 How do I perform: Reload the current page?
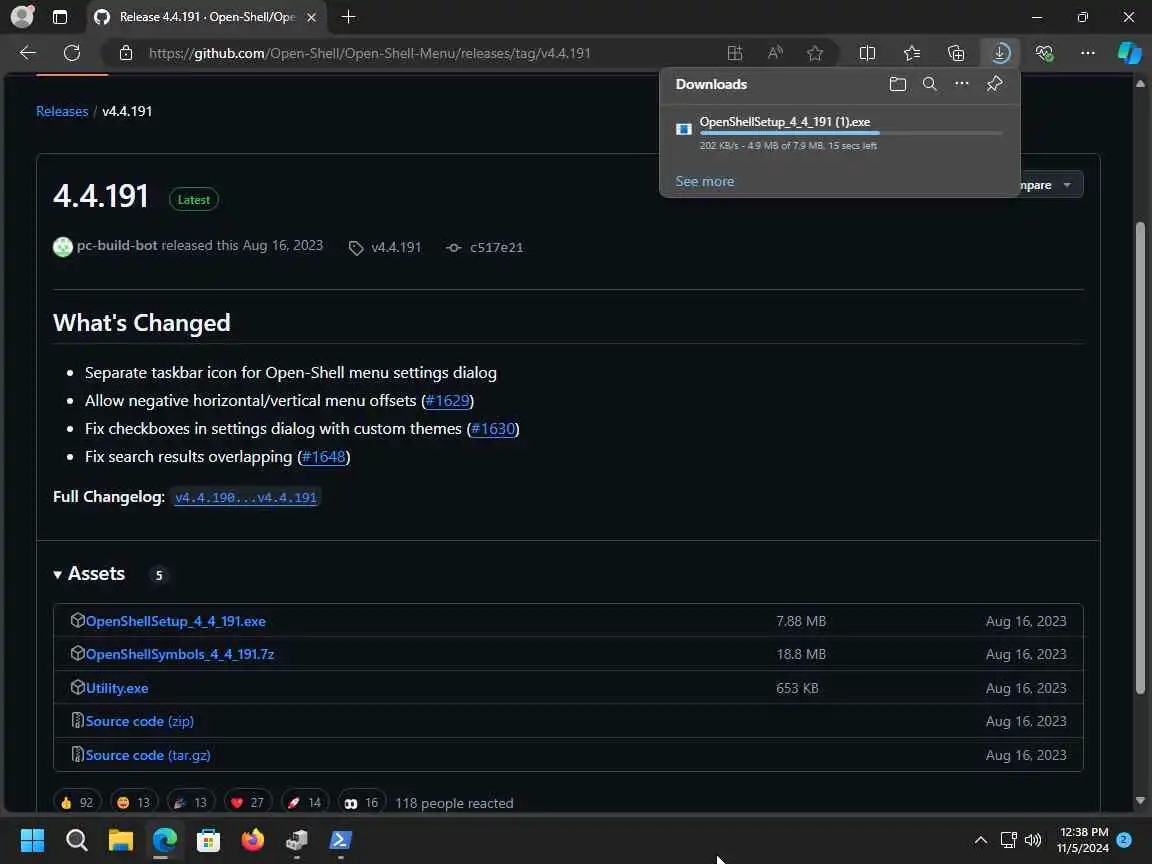[72, 53]
